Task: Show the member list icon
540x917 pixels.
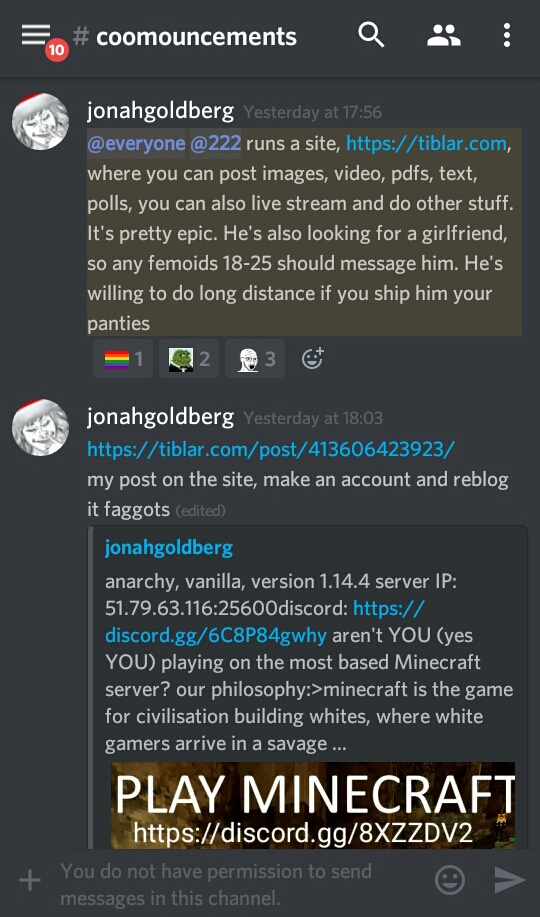Action: pos(443,35)
